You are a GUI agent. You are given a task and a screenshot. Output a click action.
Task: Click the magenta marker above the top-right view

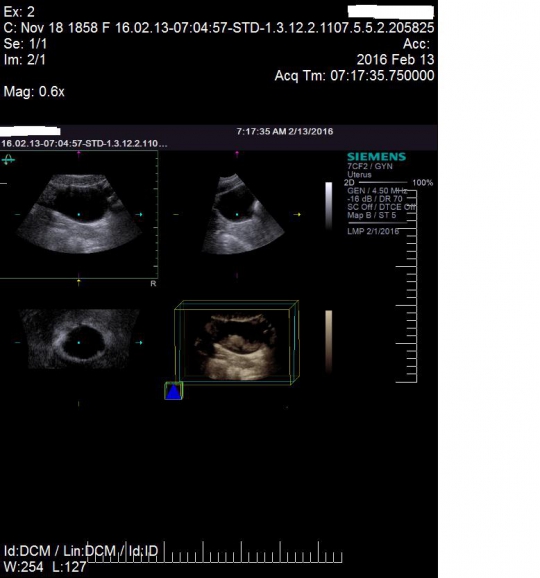point(237,153)
